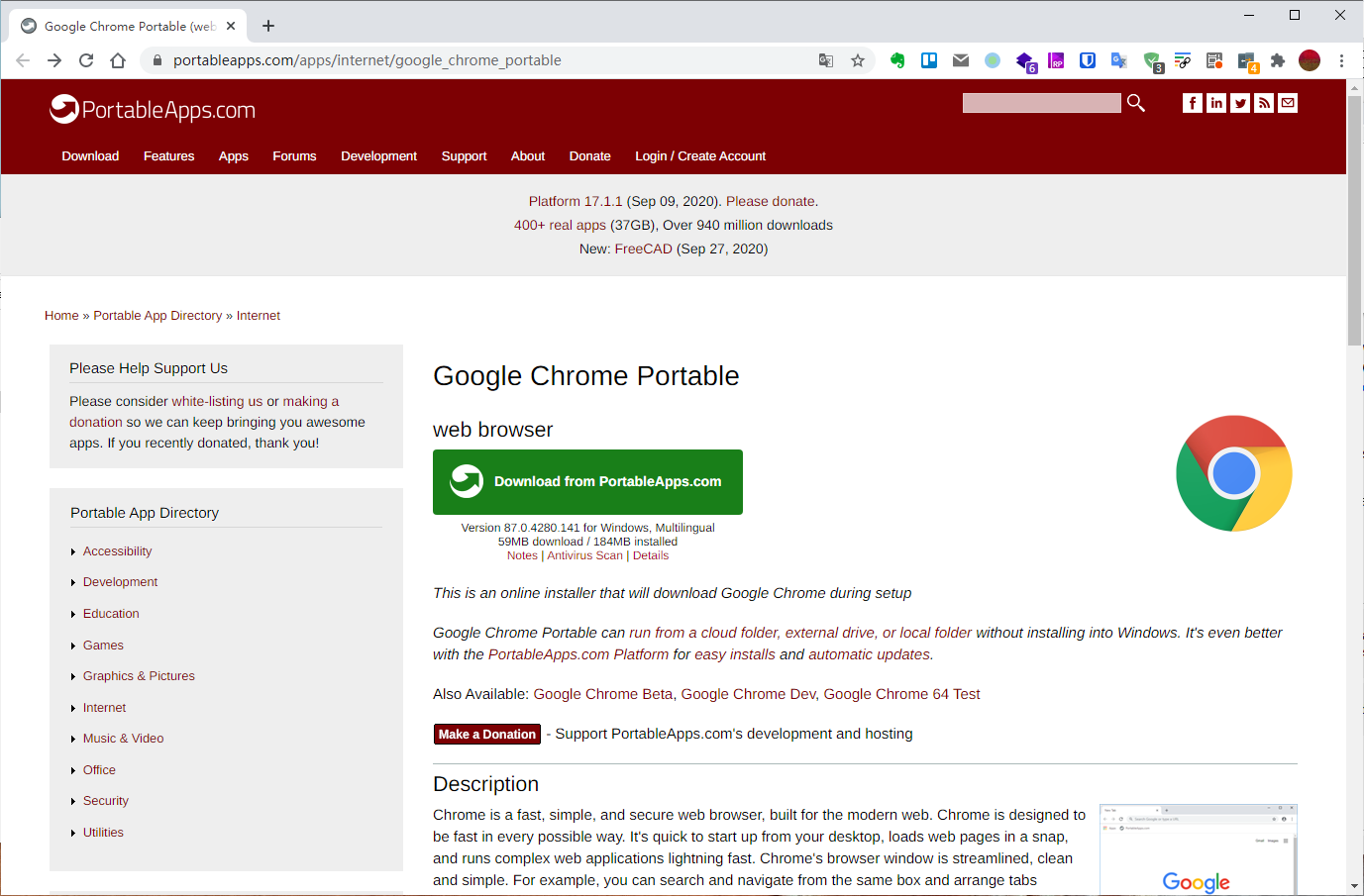The image size is (1364, 896).
Task: Open a new browser tab
Action: click(x=268, y=26)
